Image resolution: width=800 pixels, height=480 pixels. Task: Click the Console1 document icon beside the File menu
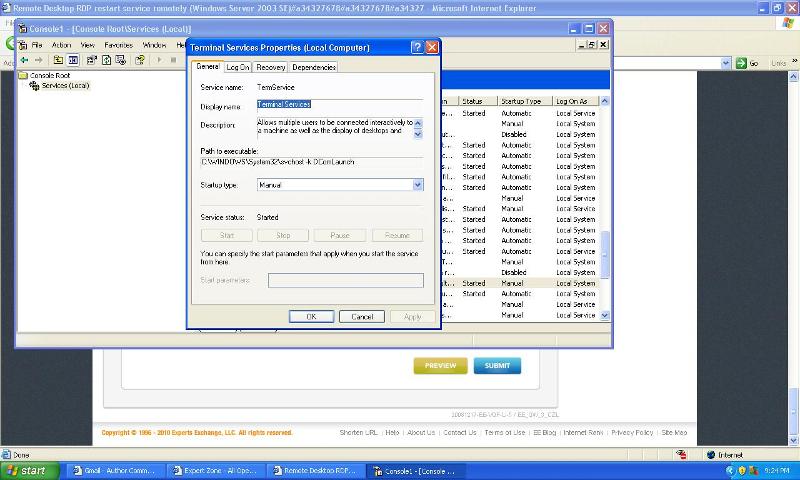(22, 45)
